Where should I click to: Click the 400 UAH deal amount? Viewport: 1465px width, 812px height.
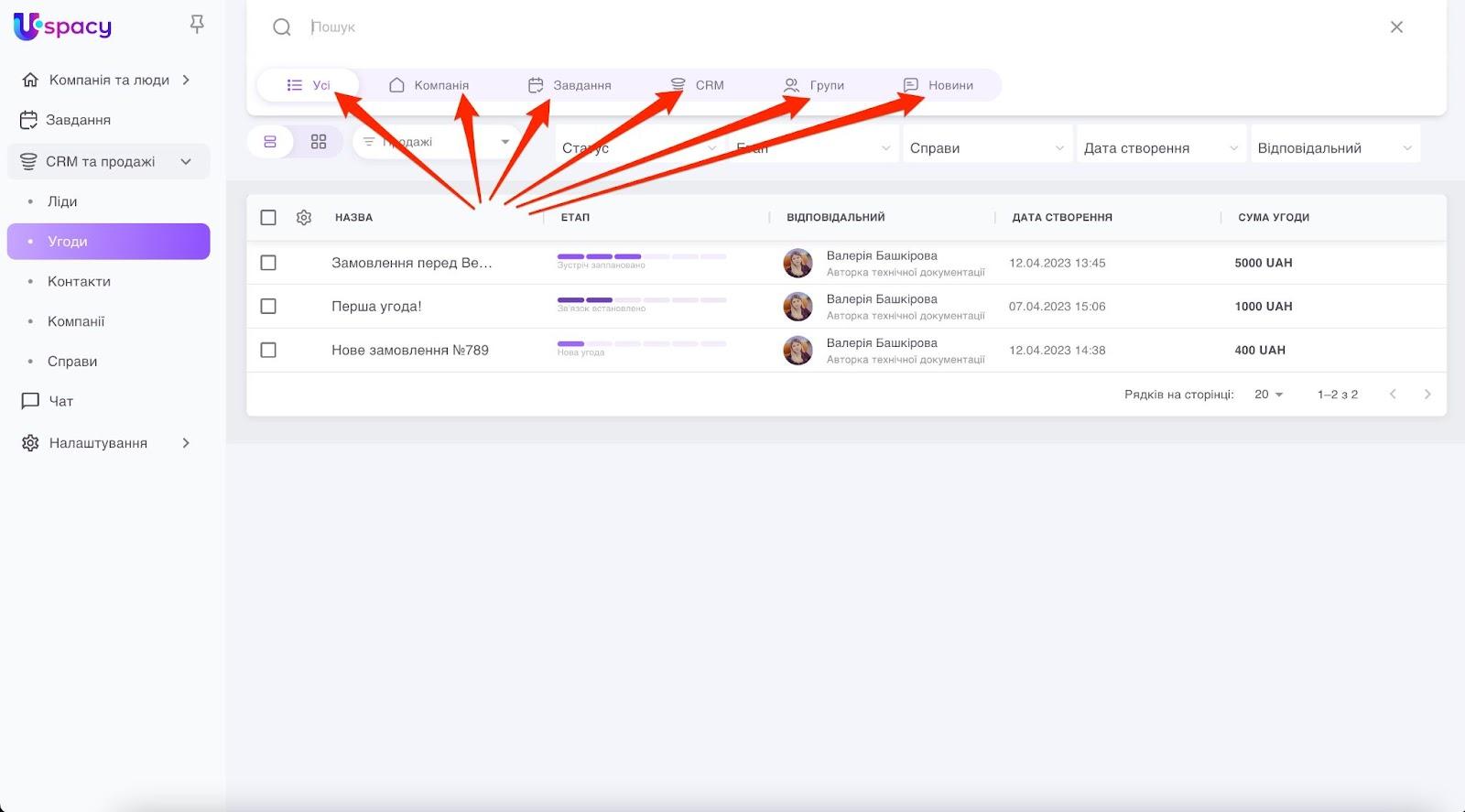[1260, 351]
